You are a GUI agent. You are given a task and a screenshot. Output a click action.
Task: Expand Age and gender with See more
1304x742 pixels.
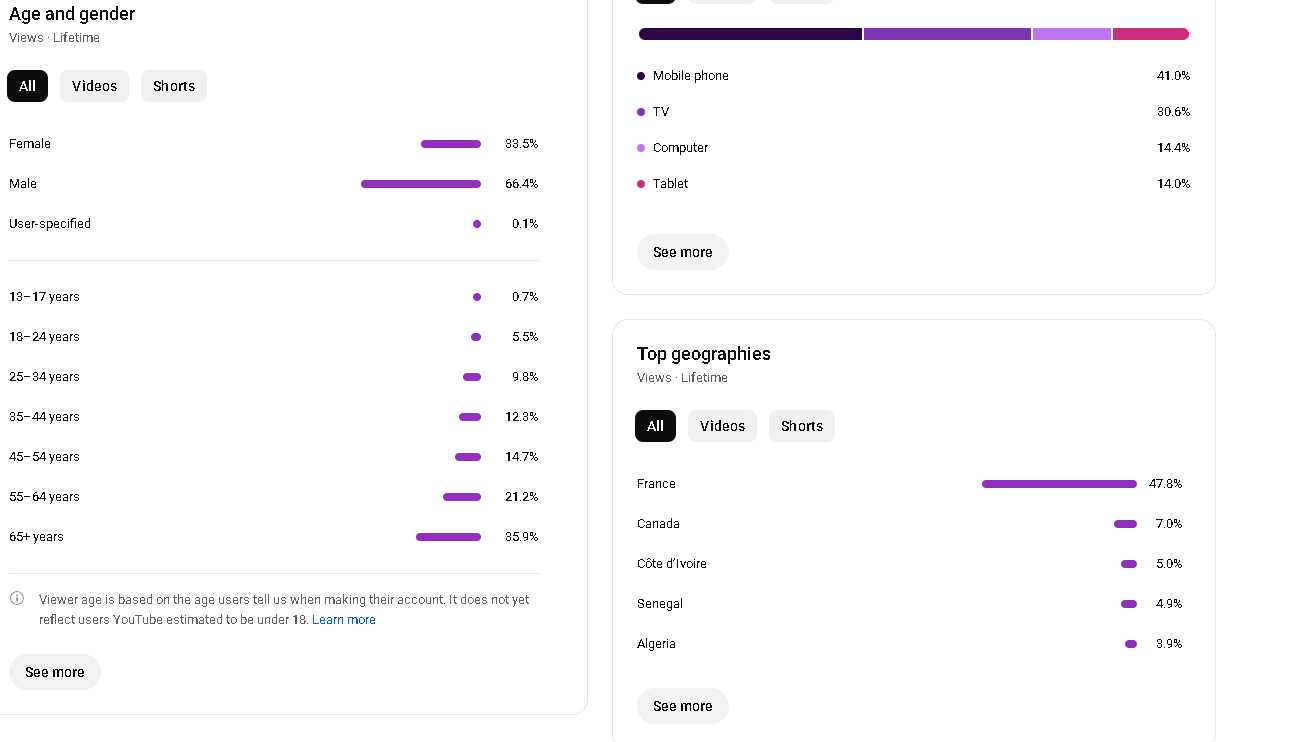coord(55,672)
